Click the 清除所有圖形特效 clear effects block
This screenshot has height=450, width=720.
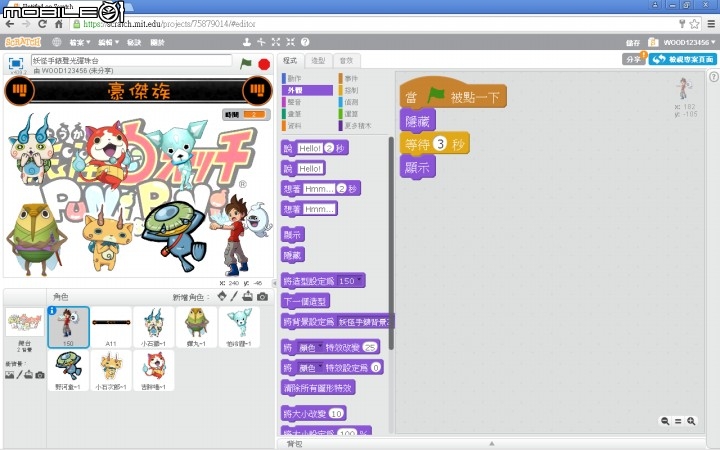pyautogui.click(x=318, y=388)
